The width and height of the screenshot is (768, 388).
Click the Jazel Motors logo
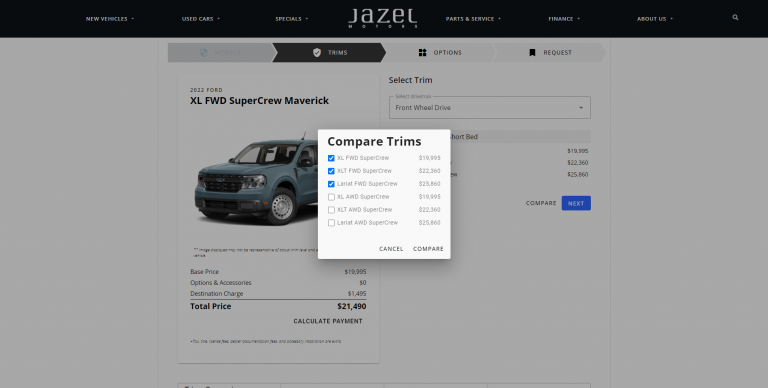[383, 18]
